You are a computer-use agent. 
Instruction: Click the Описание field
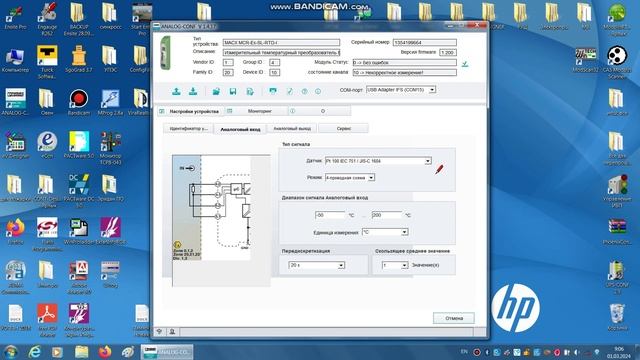281,52
